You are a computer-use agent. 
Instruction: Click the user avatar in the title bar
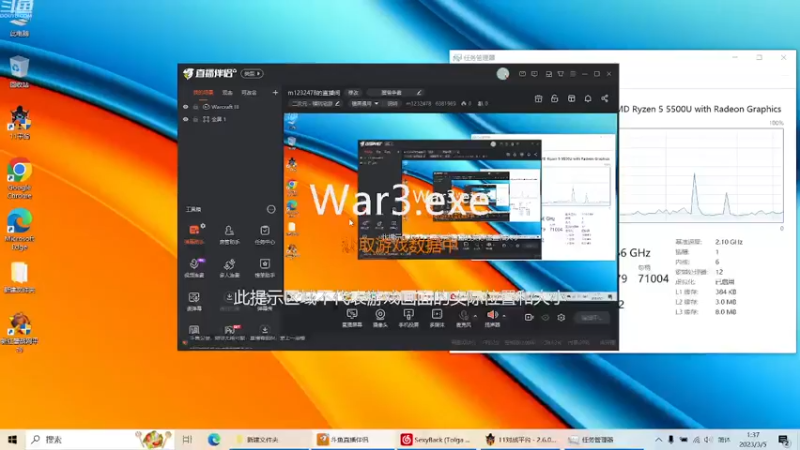503,74
